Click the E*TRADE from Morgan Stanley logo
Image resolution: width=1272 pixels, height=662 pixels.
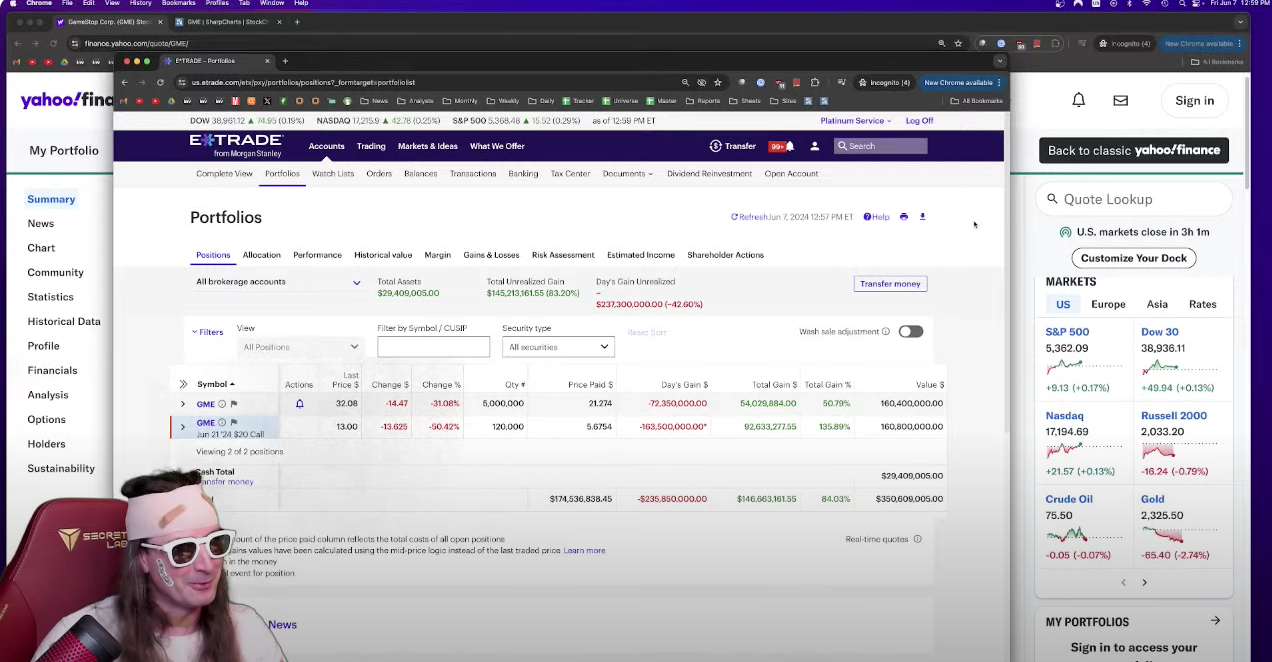click(x=236, y=146)
